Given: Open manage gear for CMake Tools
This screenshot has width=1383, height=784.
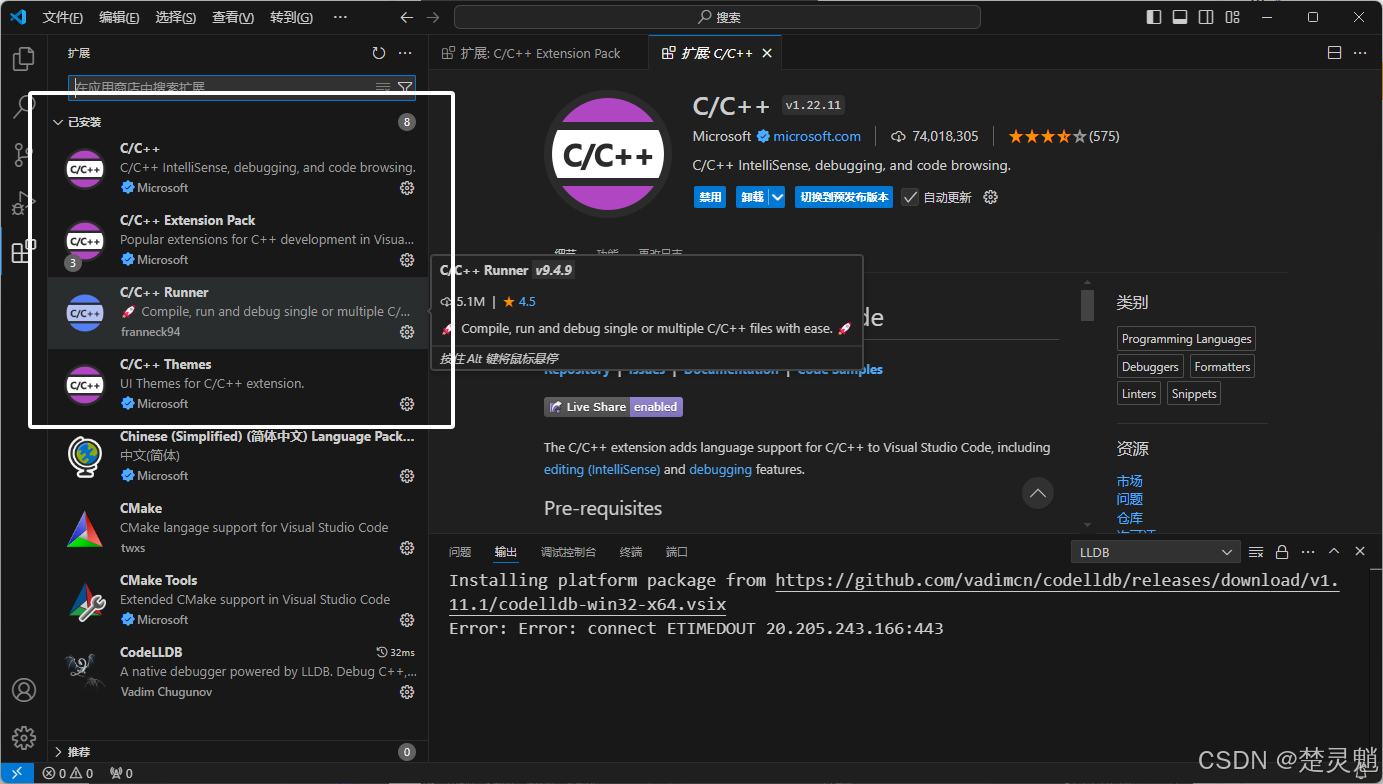Looking at the screenshot, I should pyautogui.click(x=407, y=620).
